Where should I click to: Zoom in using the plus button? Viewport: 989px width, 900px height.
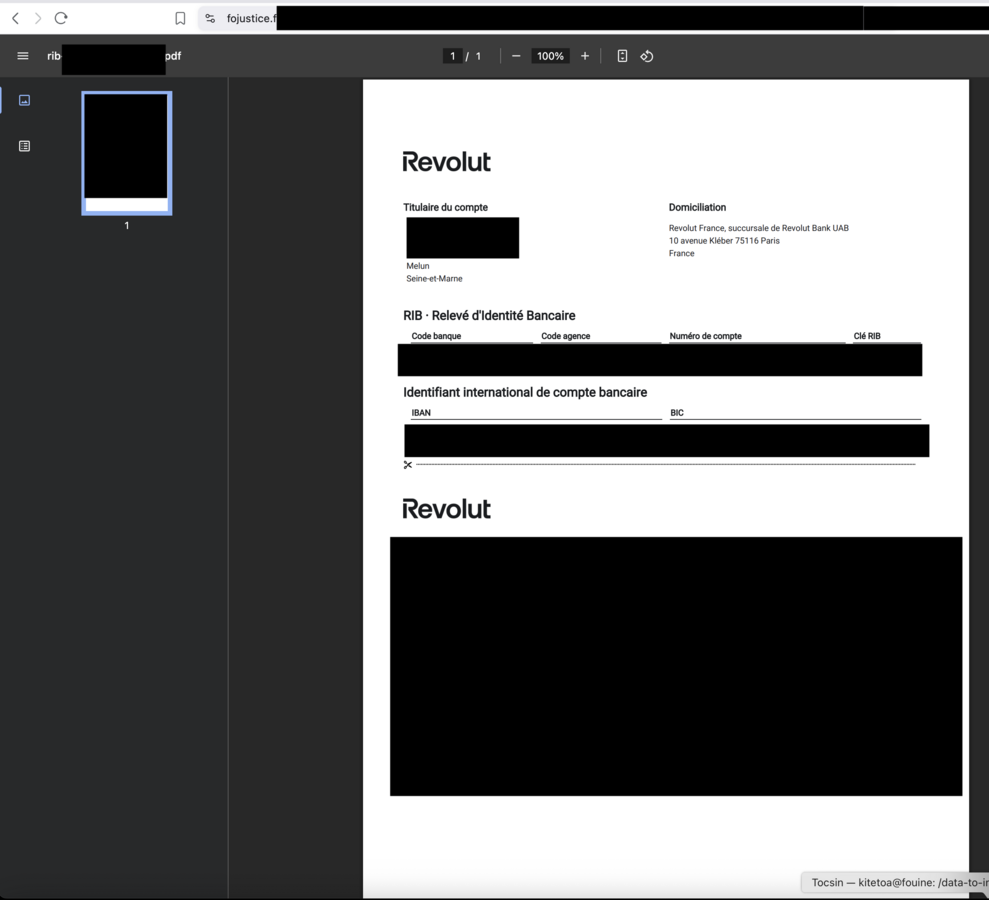click(585, 56)
